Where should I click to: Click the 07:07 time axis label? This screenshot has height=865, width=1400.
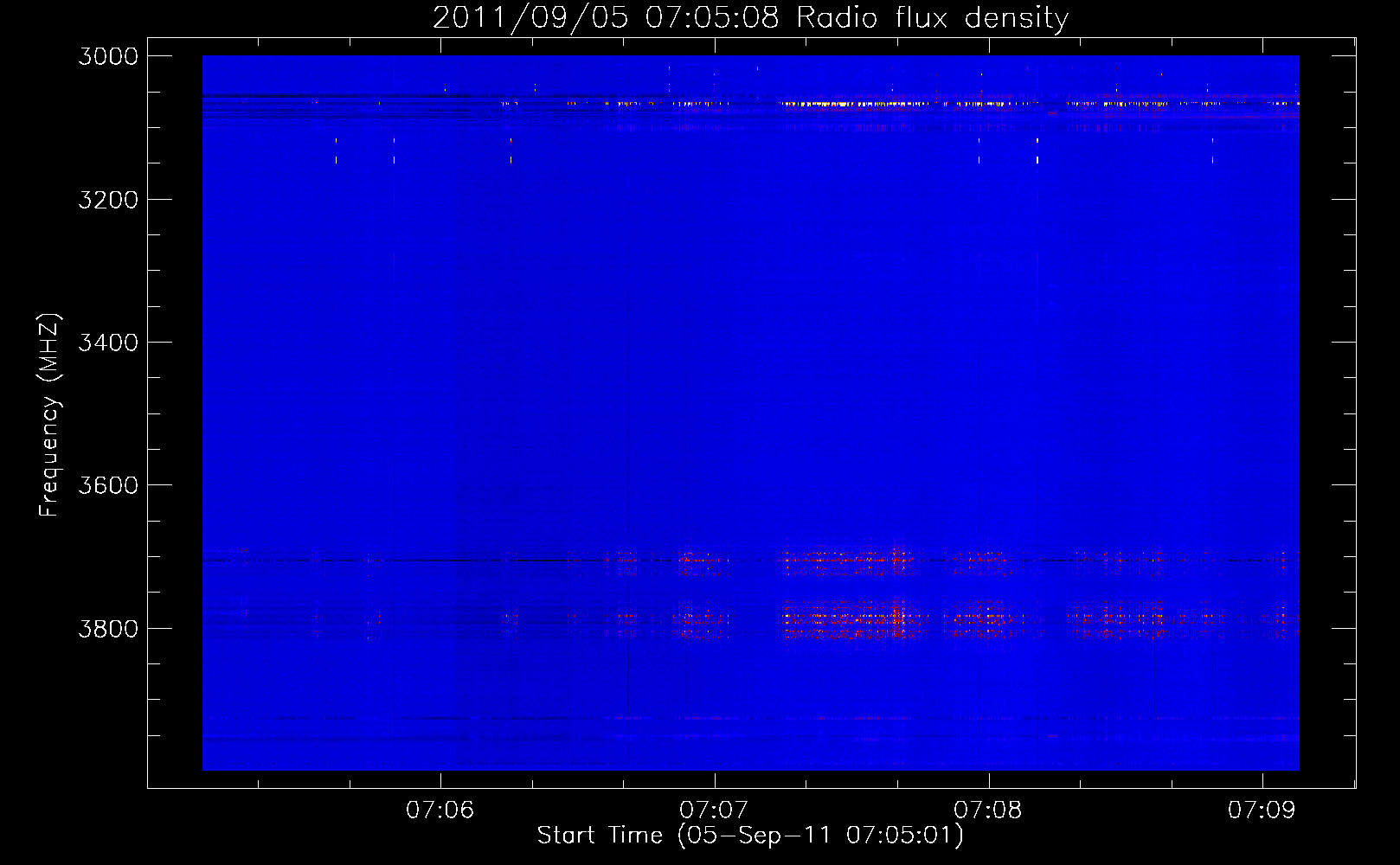tap(714, 811)
